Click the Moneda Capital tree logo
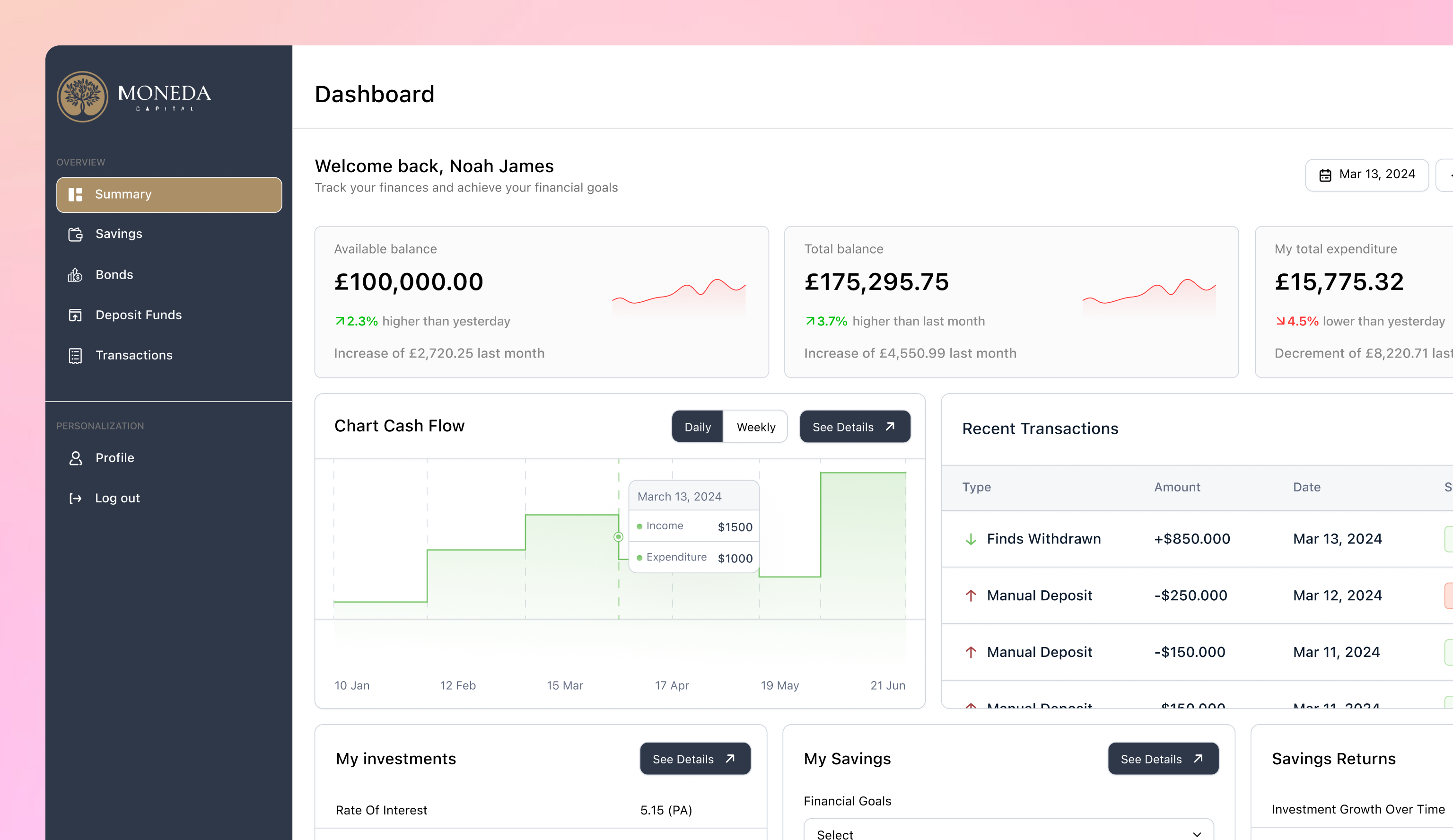This screenshot has width=1453, height=840. click(x=82, y=96)
